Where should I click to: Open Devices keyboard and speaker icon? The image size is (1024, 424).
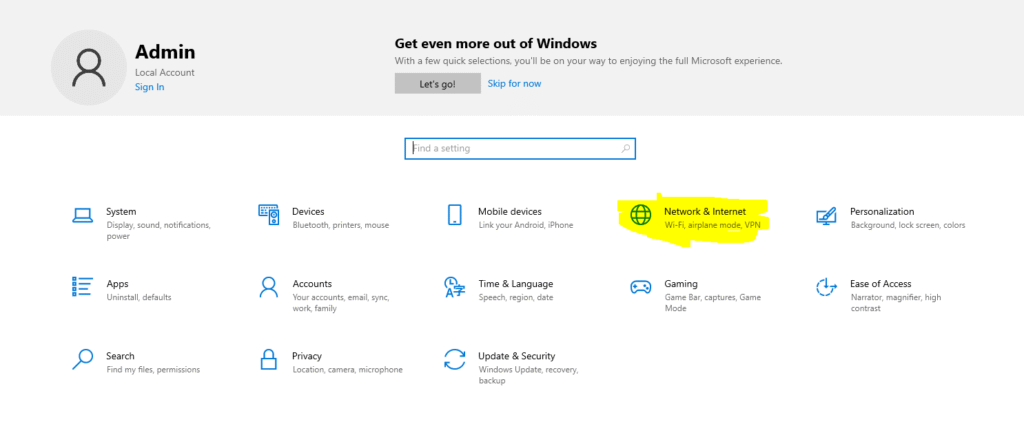pyautogui.click(x=268, y=216)
